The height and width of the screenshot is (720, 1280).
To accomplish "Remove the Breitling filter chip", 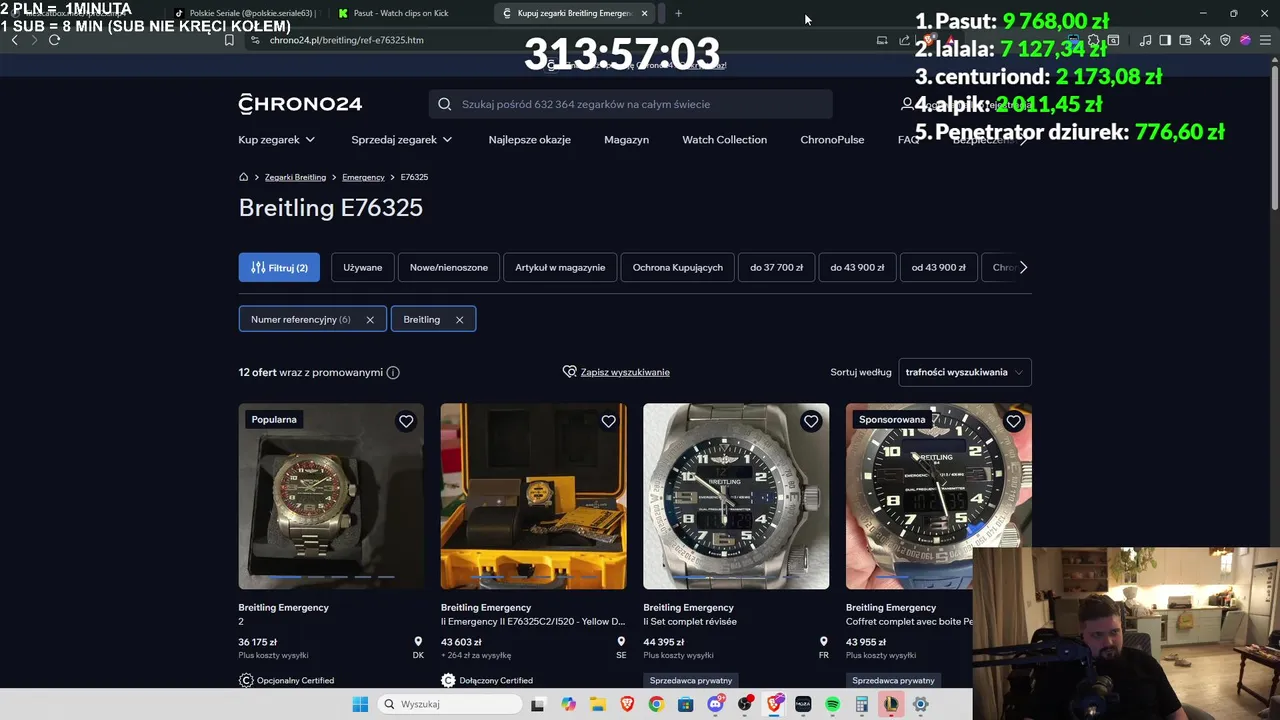I will (x=459, y=320).
